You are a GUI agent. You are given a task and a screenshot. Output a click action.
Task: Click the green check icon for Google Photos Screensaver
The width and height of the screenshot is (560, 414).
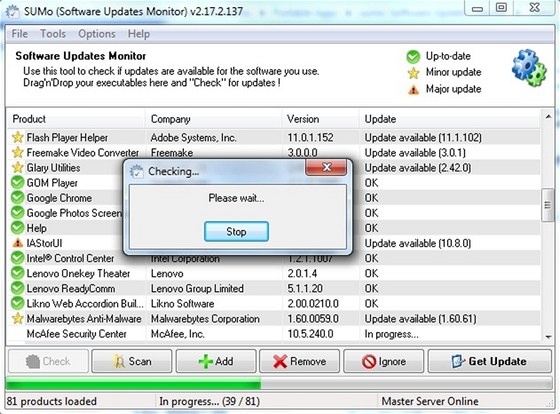coord(18,213)
